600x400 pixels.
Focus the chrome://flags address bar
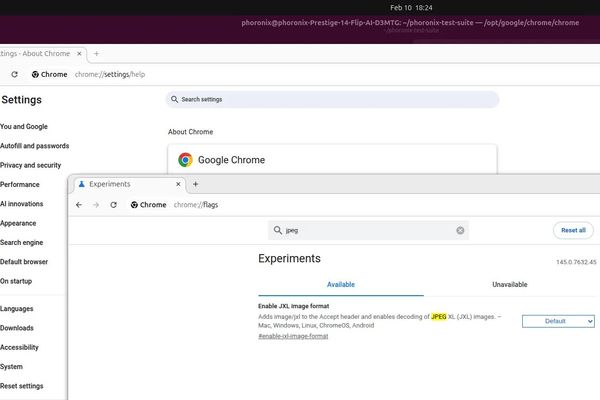[196, 205]
